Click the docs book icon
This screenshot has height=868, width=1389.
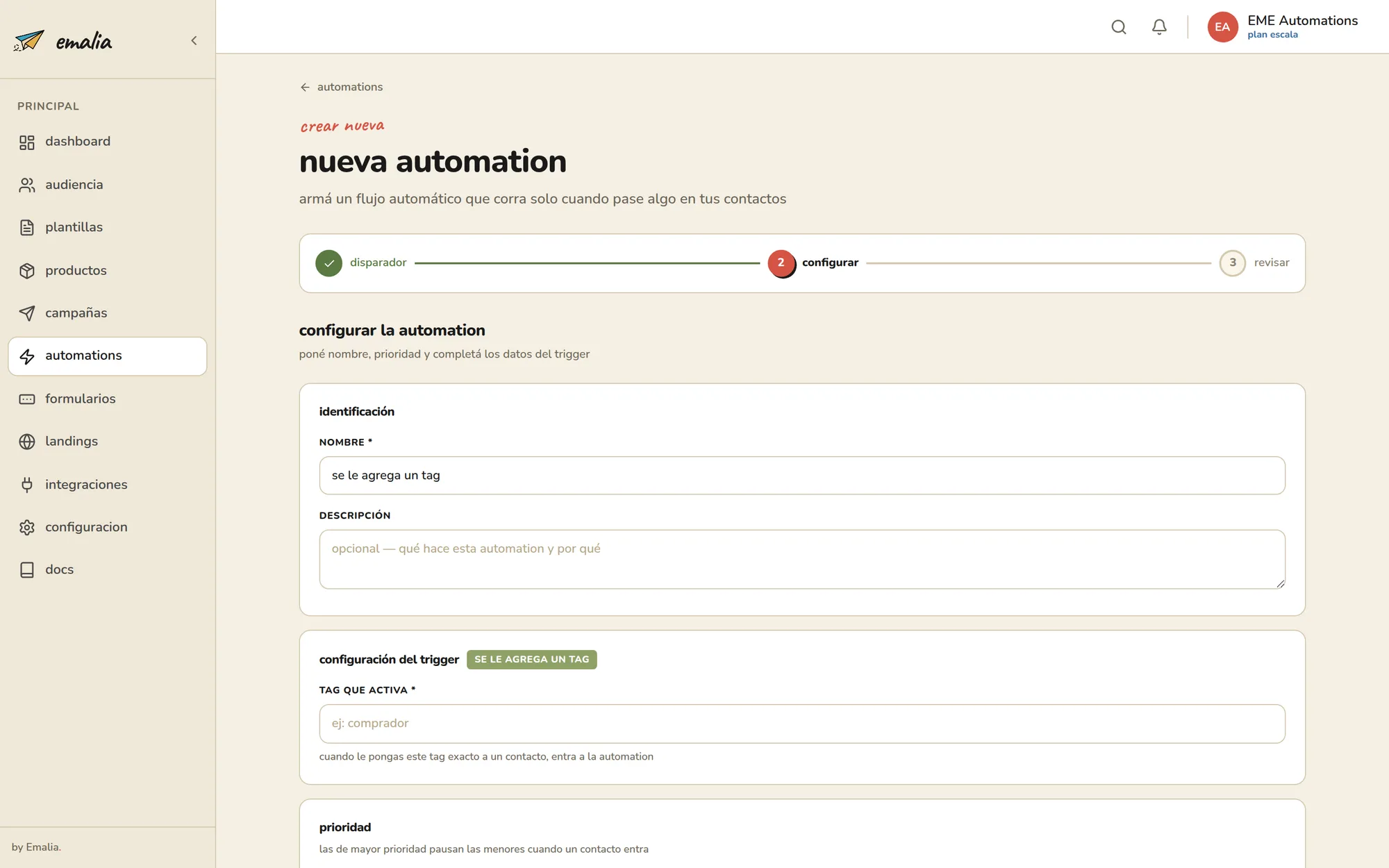27,570
